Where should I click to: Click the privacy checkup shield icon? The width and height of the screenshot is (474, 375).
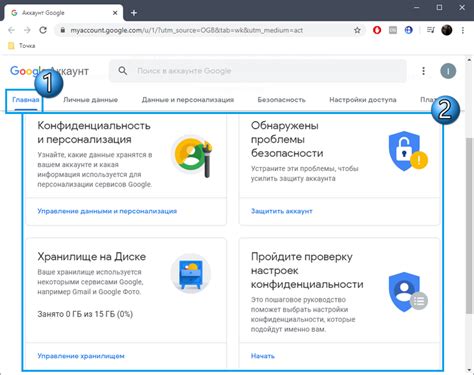408,292
